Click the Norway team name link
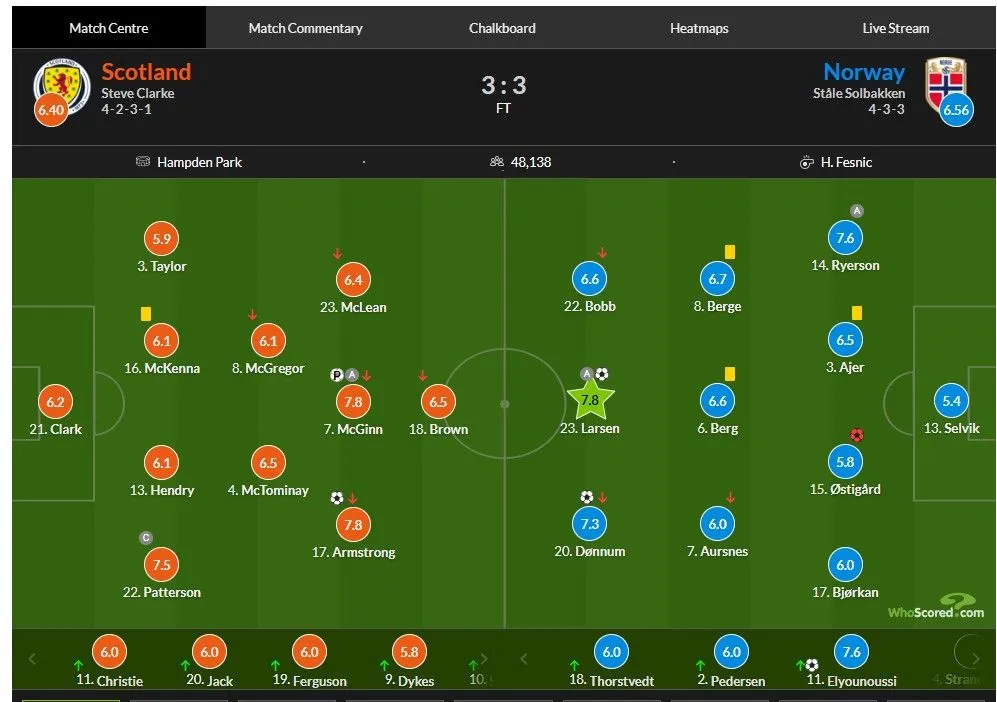Screen dimensions: 997x702 (x=864, y=72)
